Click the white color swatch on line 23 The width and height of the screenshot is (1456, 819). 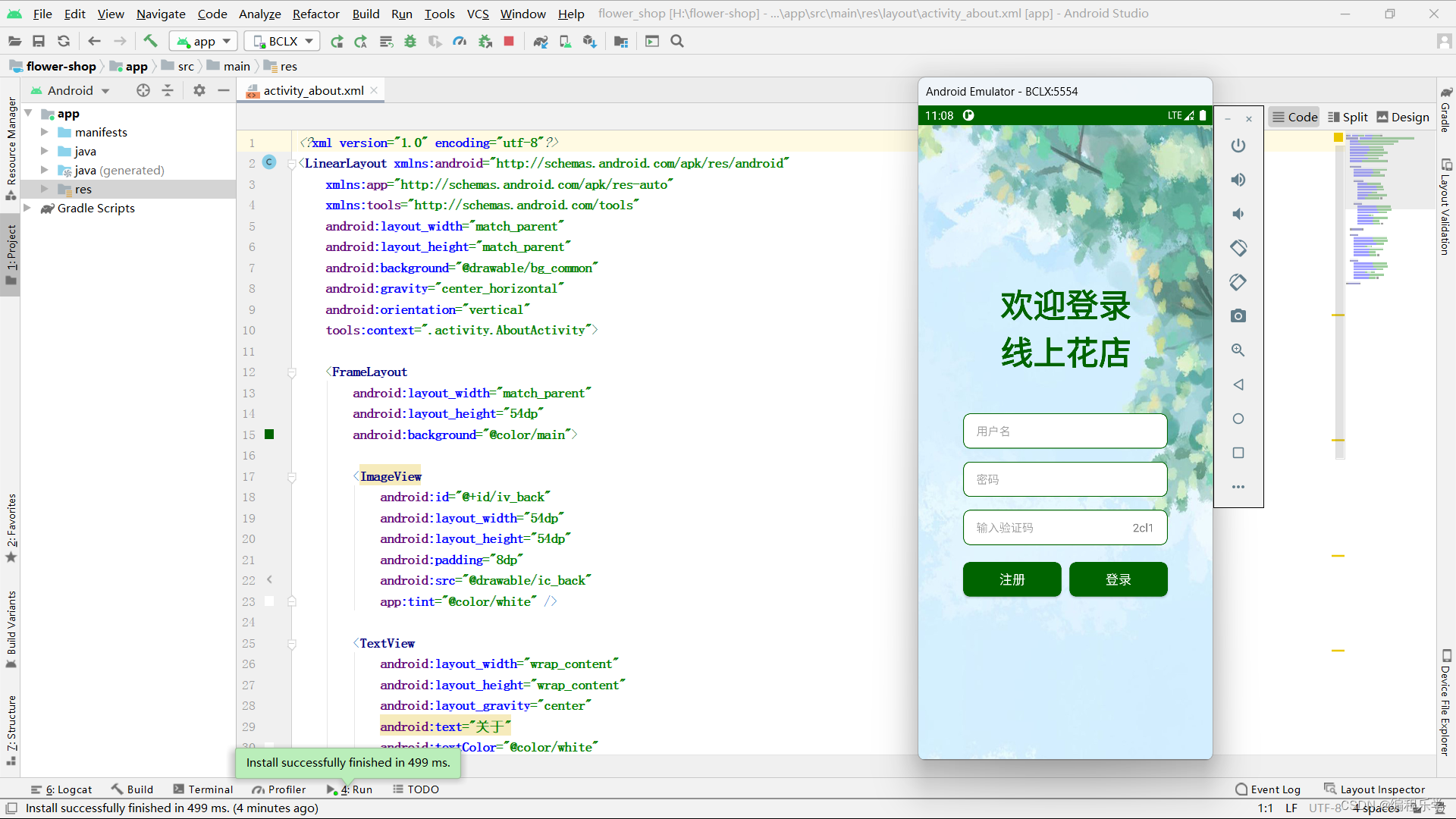pyautogui.click(x=269, y=601)
